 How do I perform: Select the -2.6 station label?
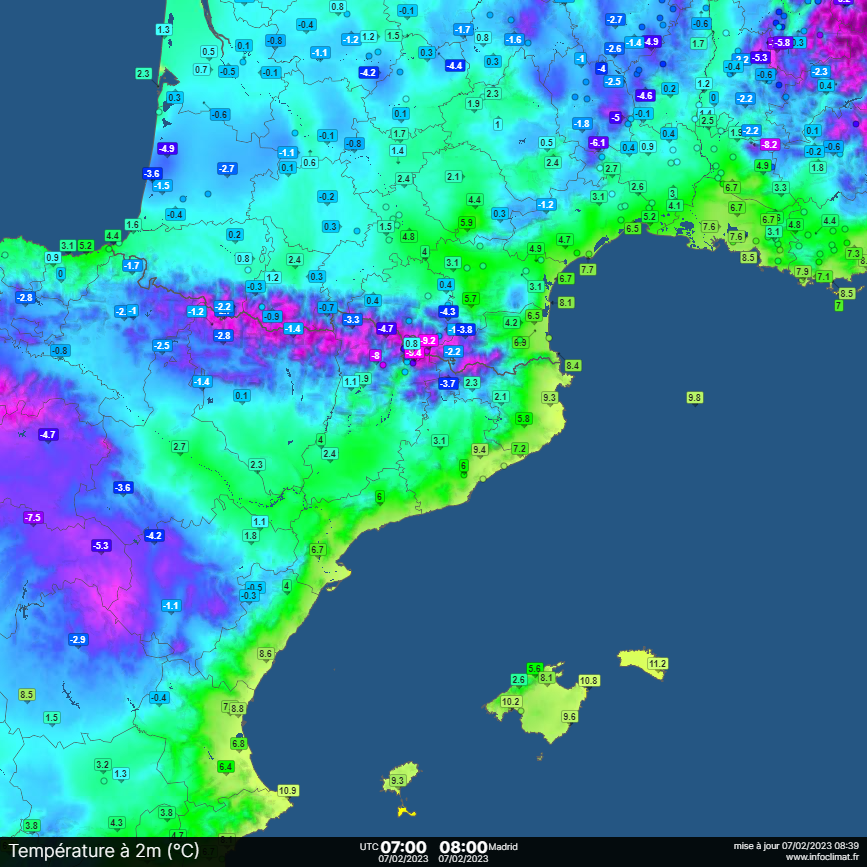(x=614, y=49)
